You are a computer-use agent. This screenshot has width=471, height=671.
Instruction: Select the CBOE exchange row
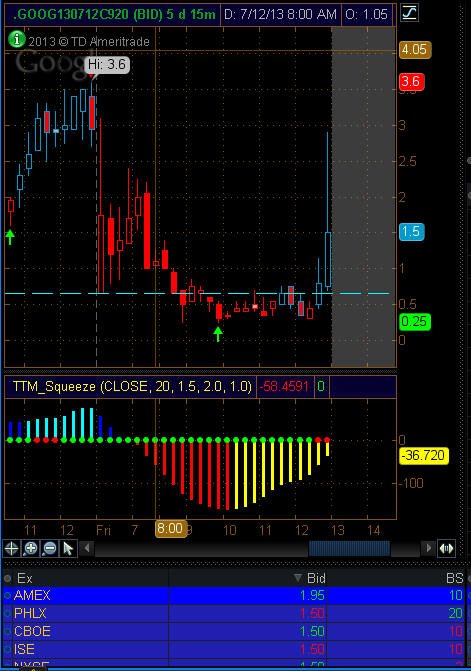pos(235,631)
